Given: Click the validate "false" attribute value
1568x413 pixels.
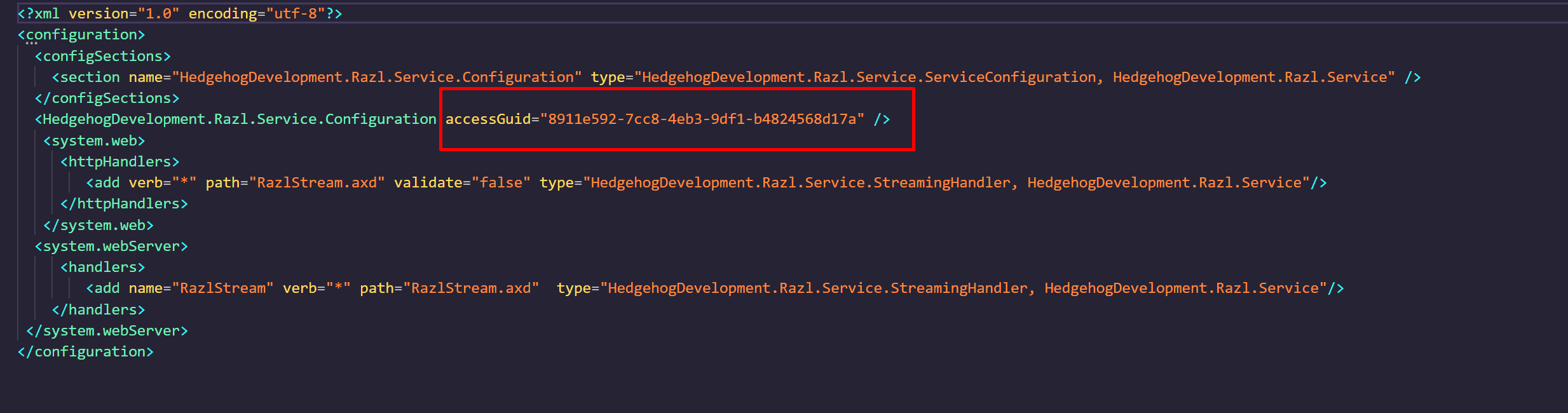Looking at the screenshot, I should tap(501, 182).
